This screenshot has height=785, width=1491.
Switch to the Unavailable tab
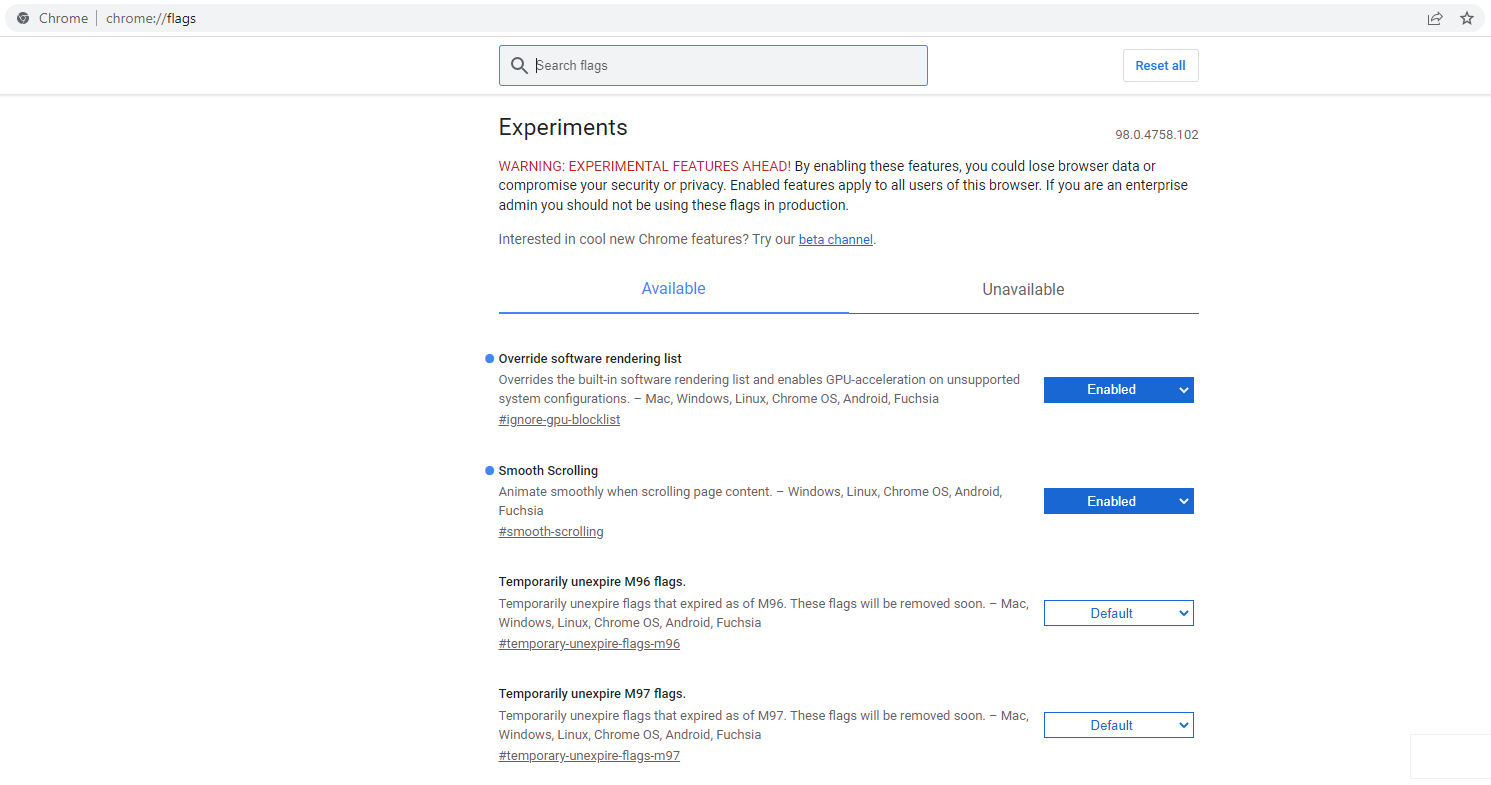click(1023, 290)
